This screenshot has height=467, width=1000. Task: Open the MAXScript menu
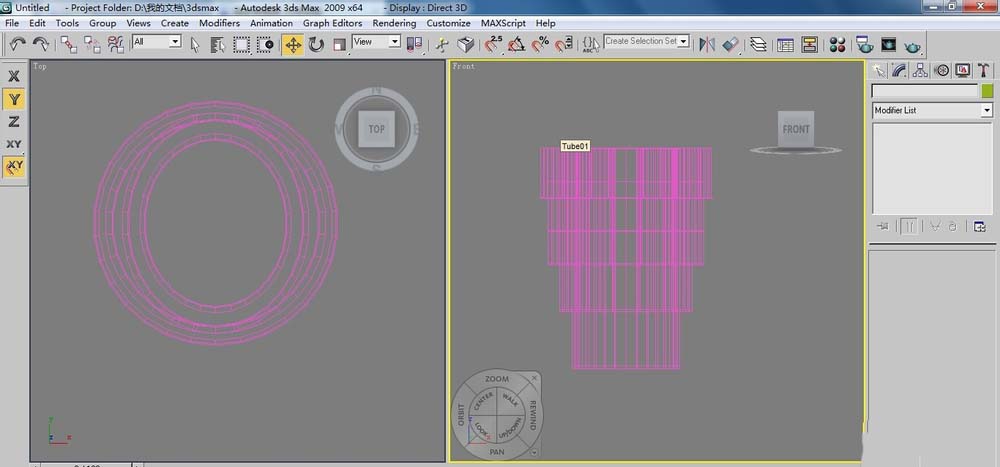(x=503, y=23)
